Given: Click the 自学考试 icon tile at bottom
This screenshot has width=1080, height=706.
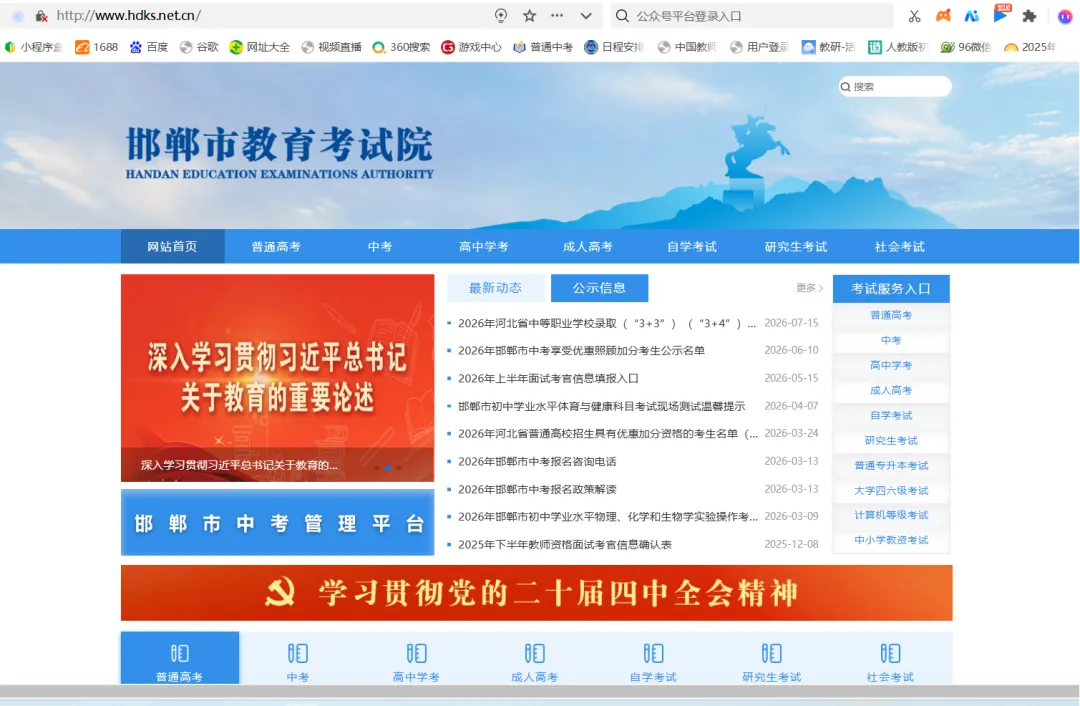Looking at the screenshot, I should (x=653, y=658).
